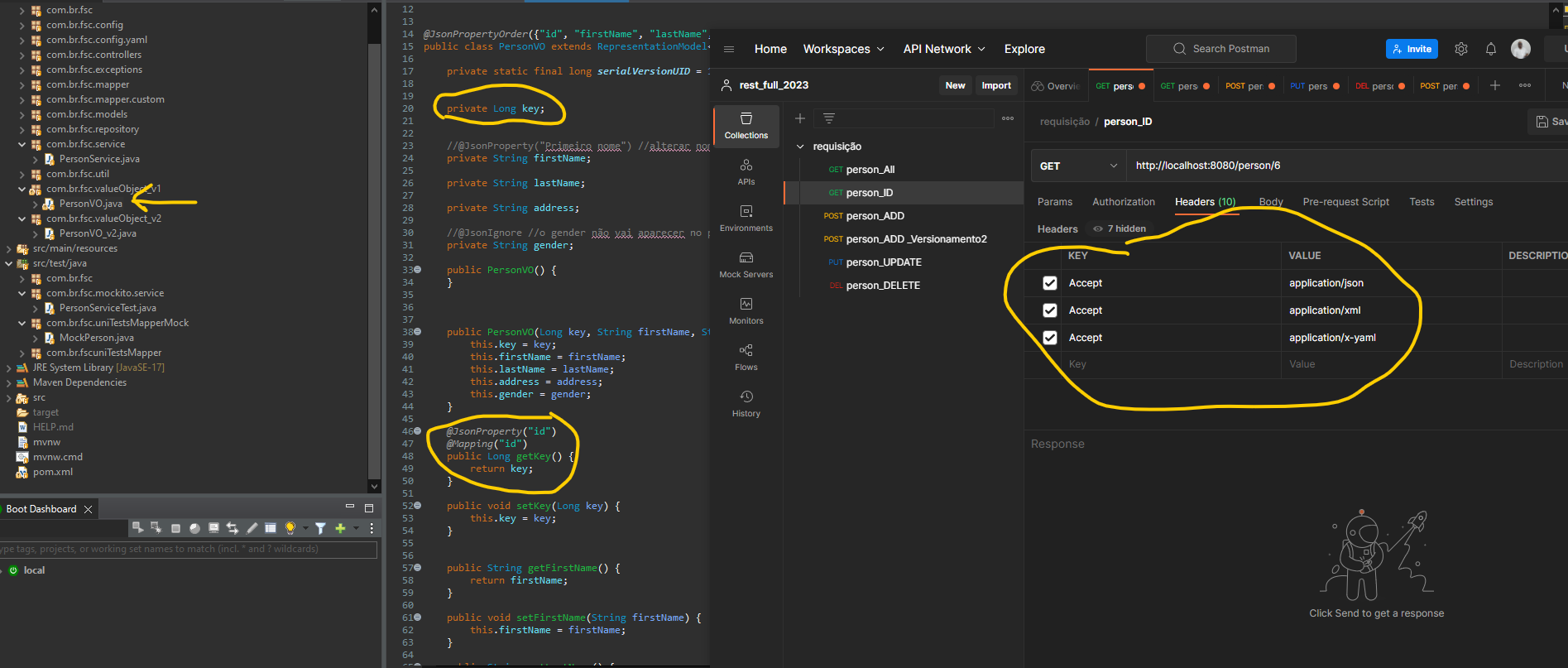Image resolution: width=1568 pixels, height=668 pixels.
Task: Collapse the com.br.fsc.service package
Action: [22, 144]
